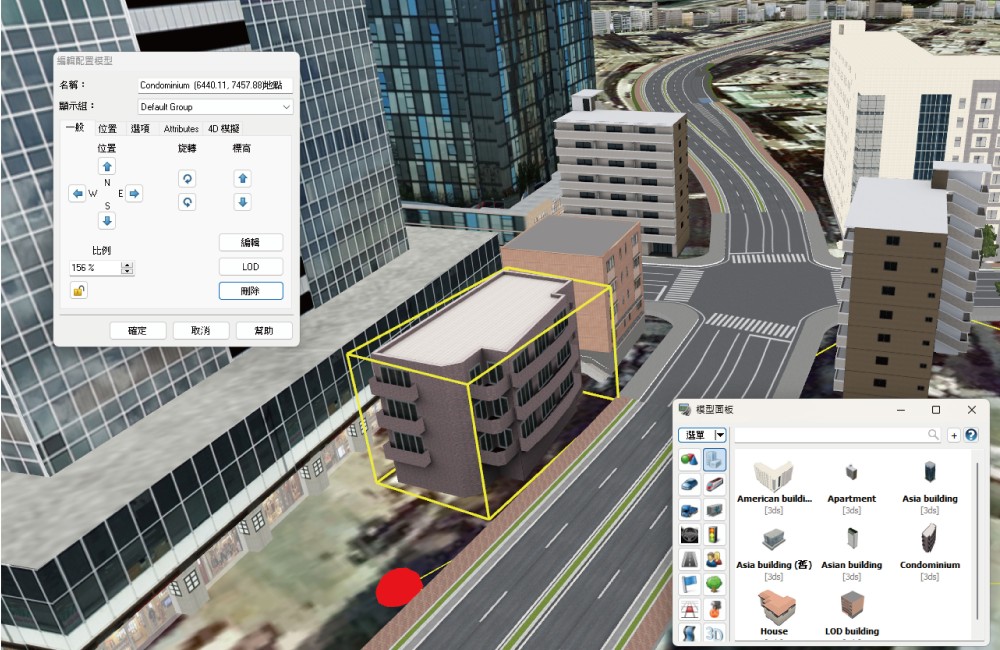Open the train model category
The height and width of the screenshot is (650, 1000).
[x=714, y=484]
